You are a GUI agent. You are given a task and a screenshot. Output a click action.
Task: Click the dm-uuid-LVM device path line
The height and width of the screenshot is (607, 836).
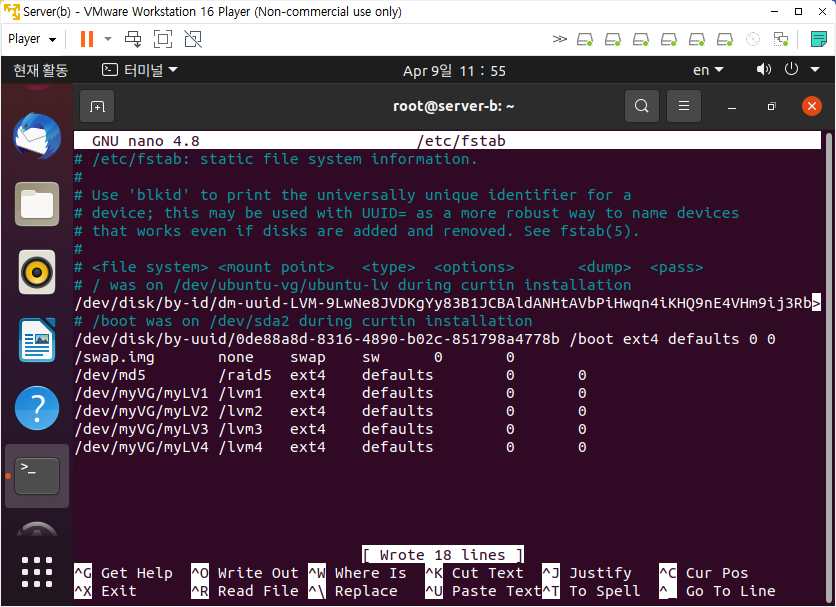448,303
